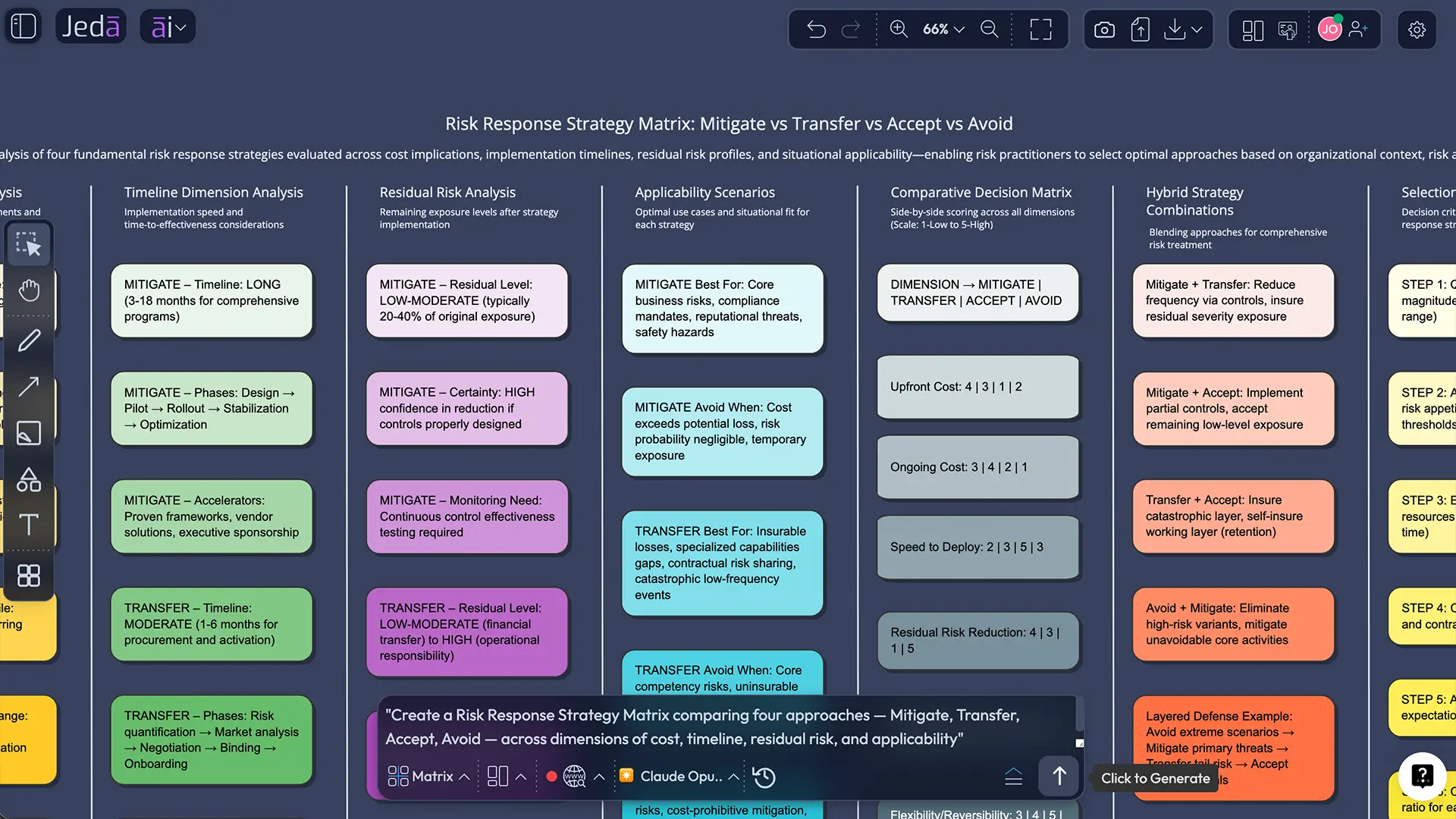
Task: Select the TRANSFER Best For note
Action: (723, 563)
